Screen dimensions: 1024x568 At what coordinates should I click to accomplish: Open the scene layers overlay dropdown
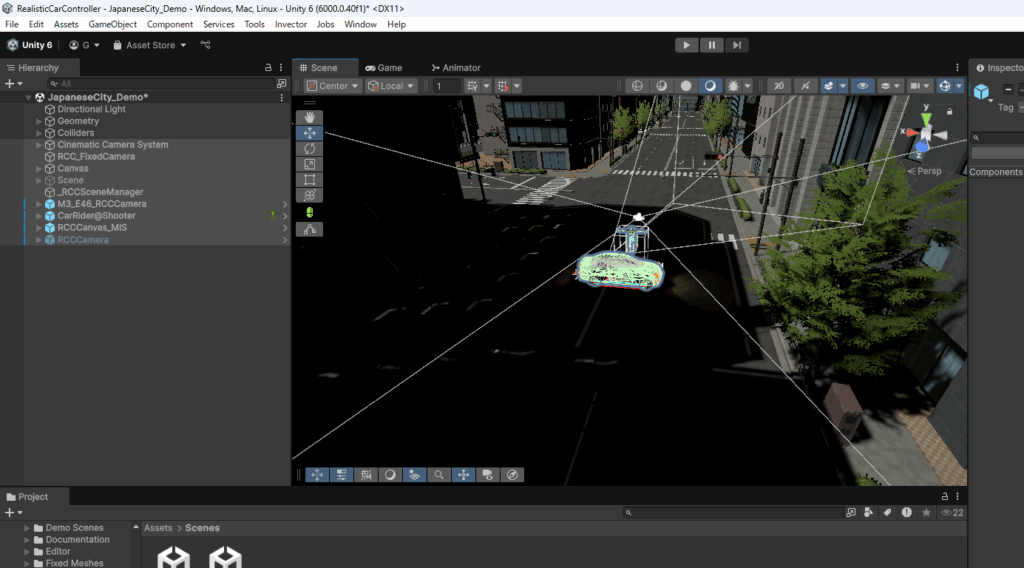890,86
